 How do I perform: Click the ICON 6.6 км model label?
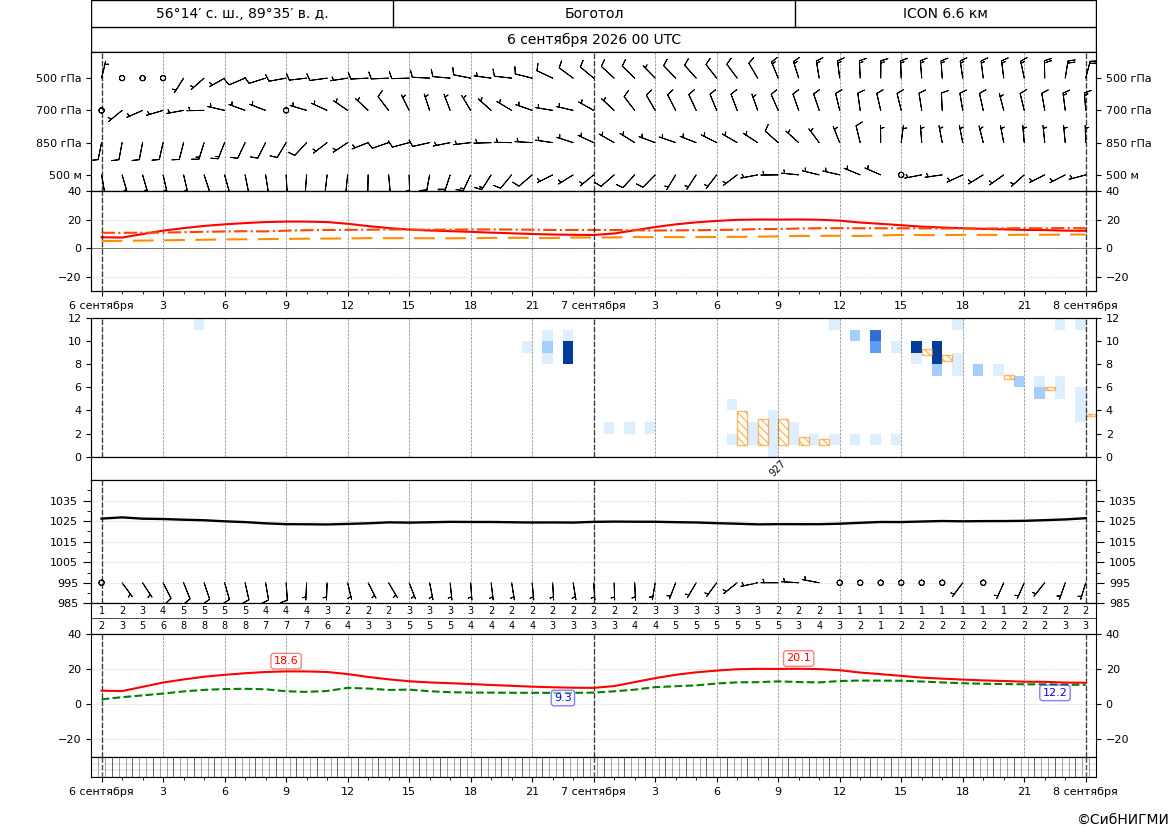tap(945, 13)
